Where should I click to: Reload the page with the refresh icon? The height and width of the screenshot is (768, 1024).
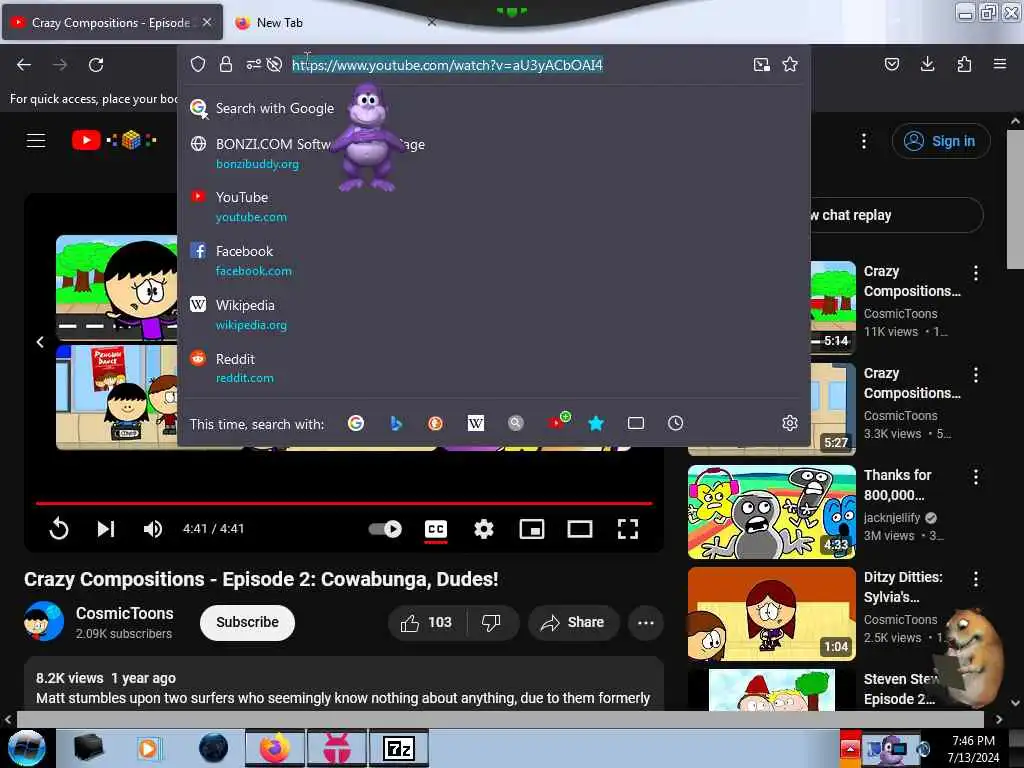[x=96, y=65]
